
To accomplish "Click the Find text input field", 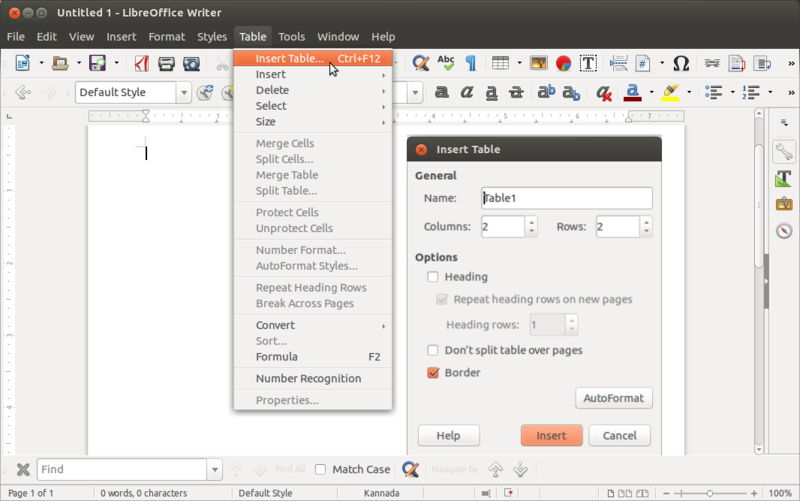I will point(122,469).
